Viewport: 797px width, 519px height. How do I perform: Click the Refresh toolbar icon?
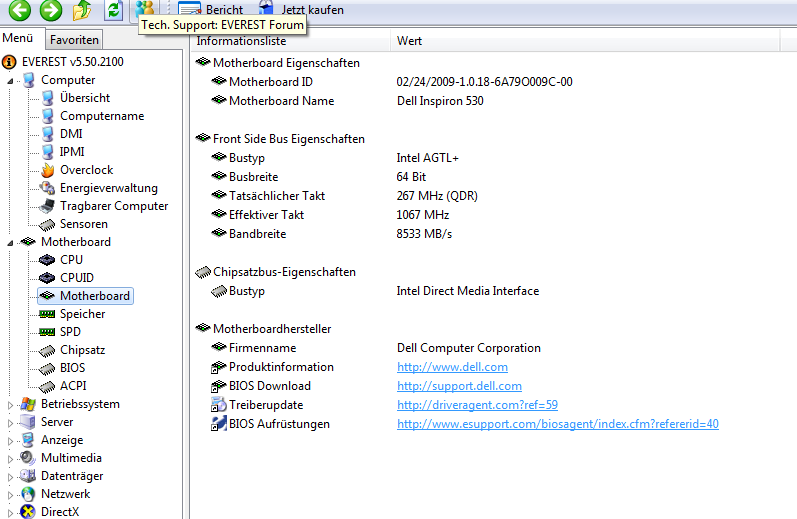point(113,10)
